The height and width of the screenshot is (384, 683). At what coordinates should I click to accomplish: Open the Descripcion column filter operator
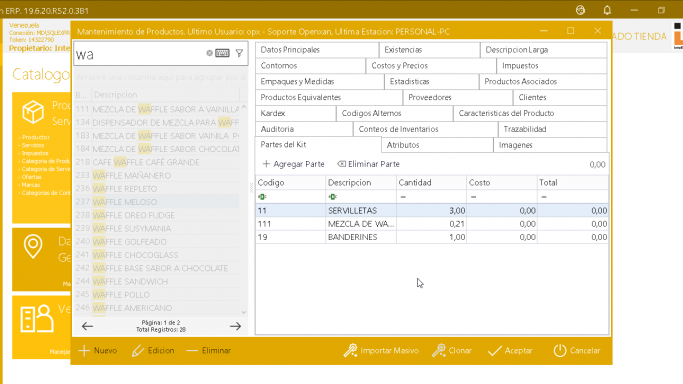tap(332, 197)
